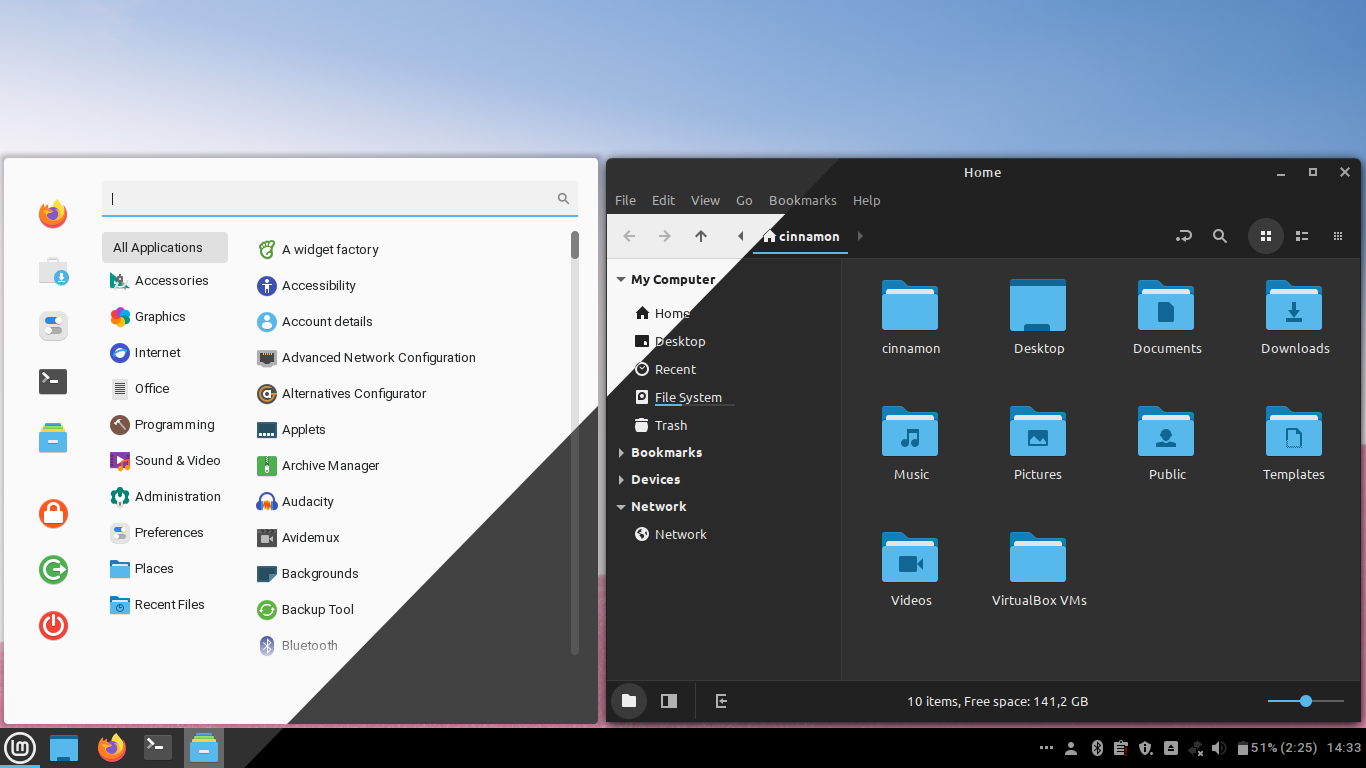Click the cinnamon path bar button

pos(801,237)
